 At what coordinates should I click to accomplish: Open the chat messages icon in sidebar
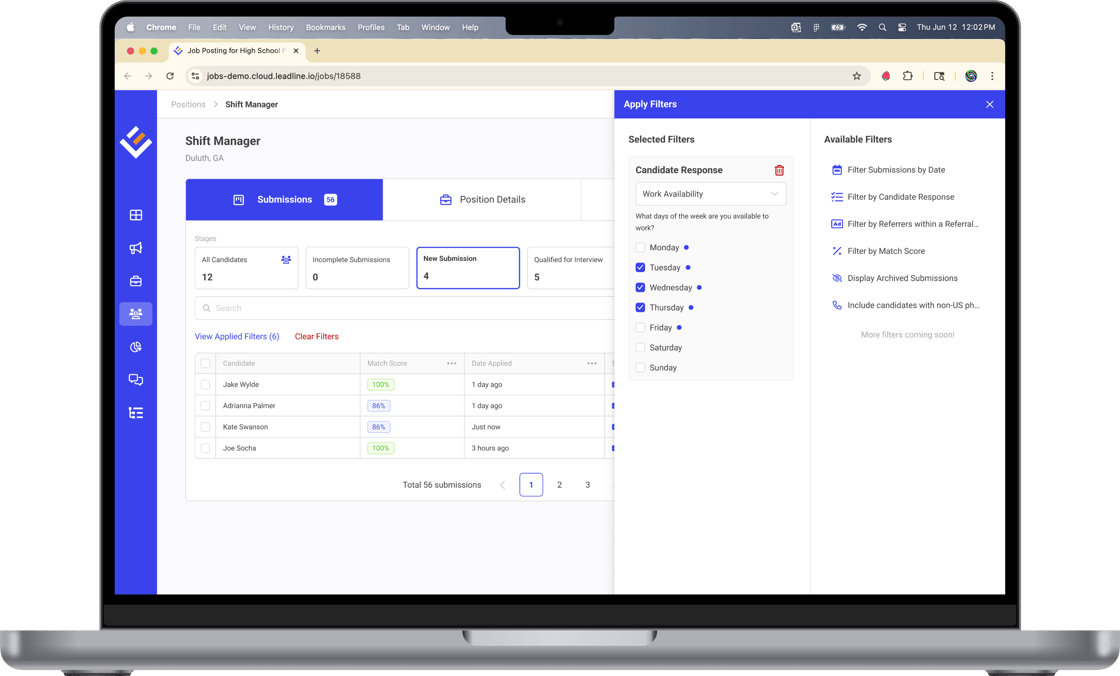tap(136, 380)
